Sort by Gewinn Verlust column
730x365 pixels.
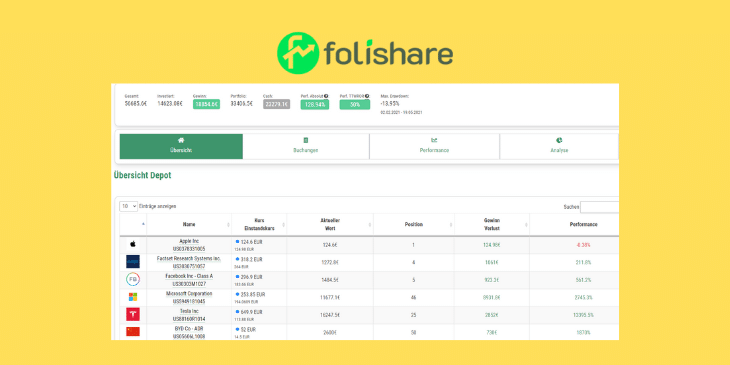point(492,224)
